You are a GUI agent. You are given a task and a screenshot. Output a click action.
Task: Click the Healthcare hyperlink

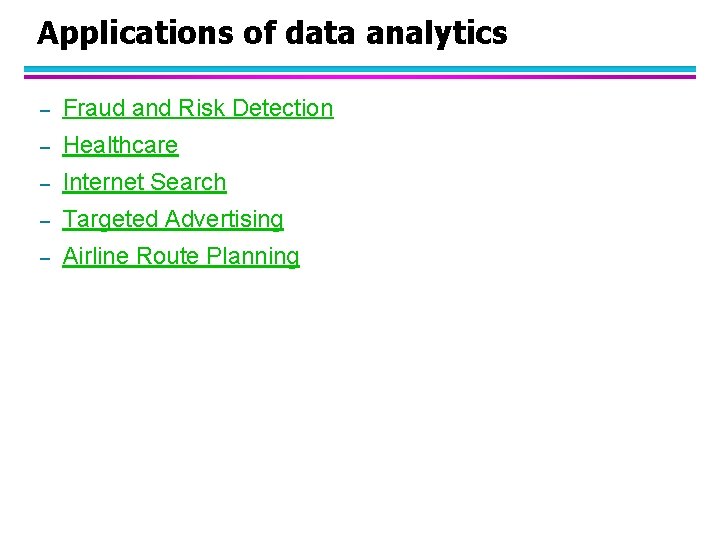[120, 145]
